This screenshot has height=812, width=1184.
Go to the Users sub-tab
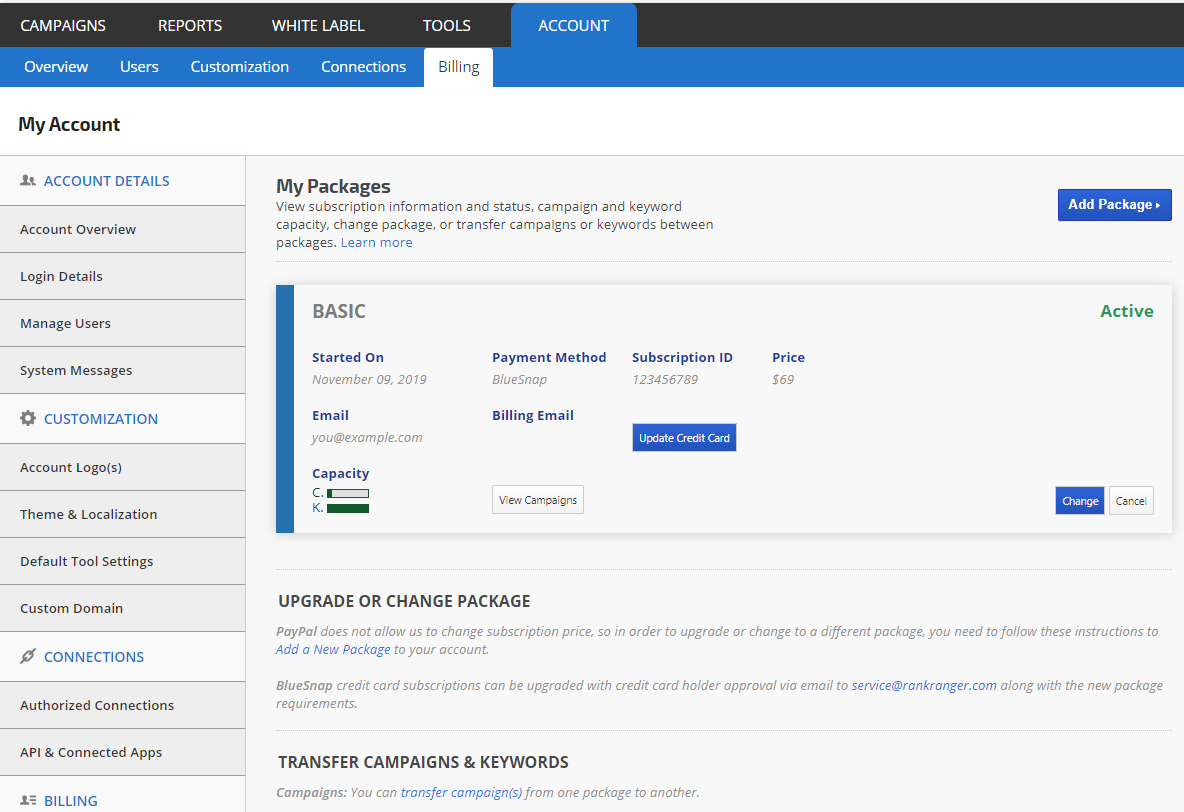point(139,67)
